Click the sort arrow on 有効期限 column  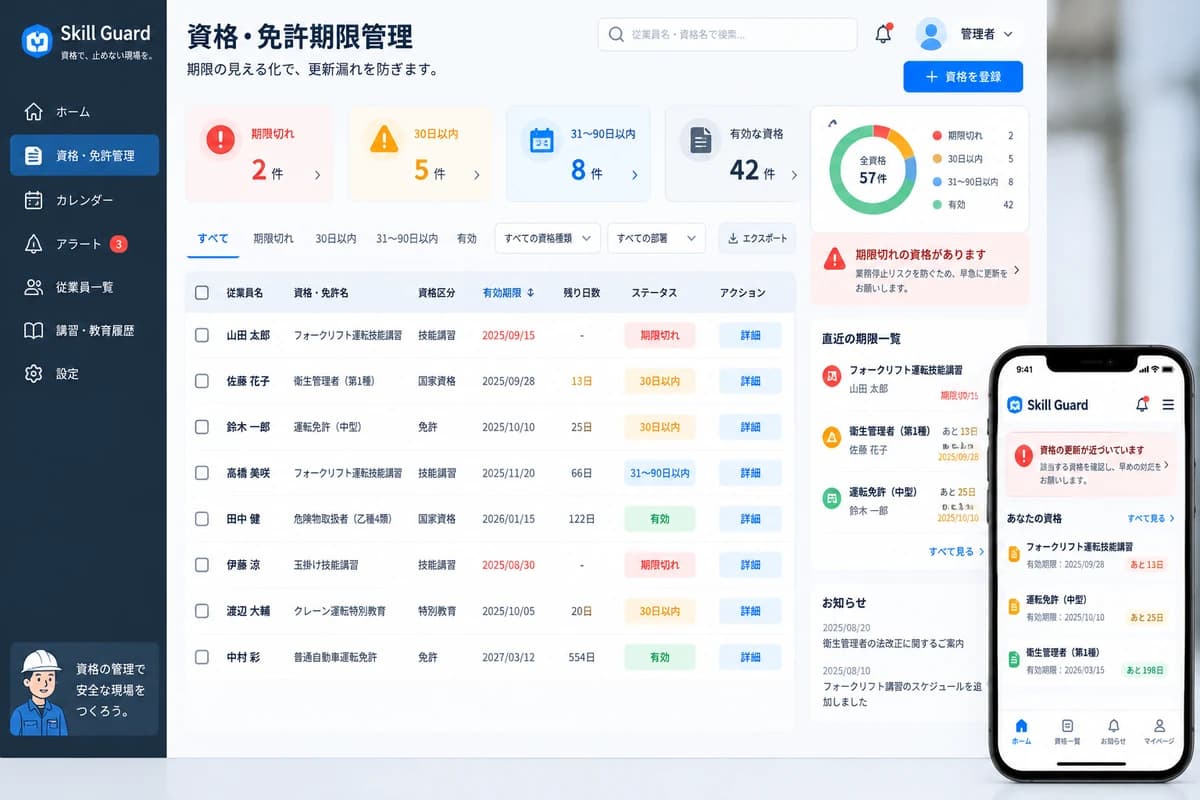point(530,293)
